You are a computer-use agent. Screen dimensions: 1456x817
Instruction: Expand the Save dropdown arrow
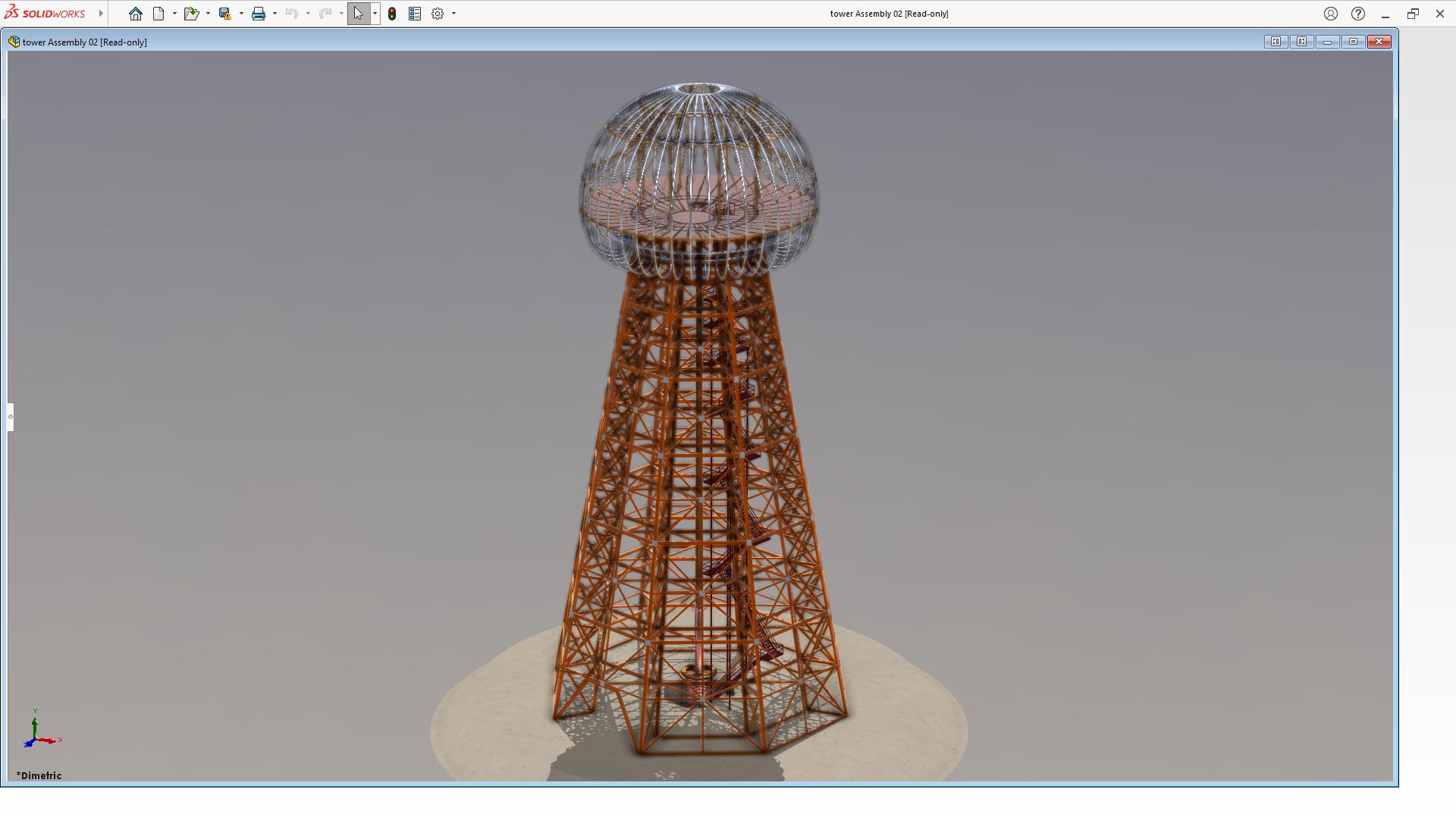(241, 14)
